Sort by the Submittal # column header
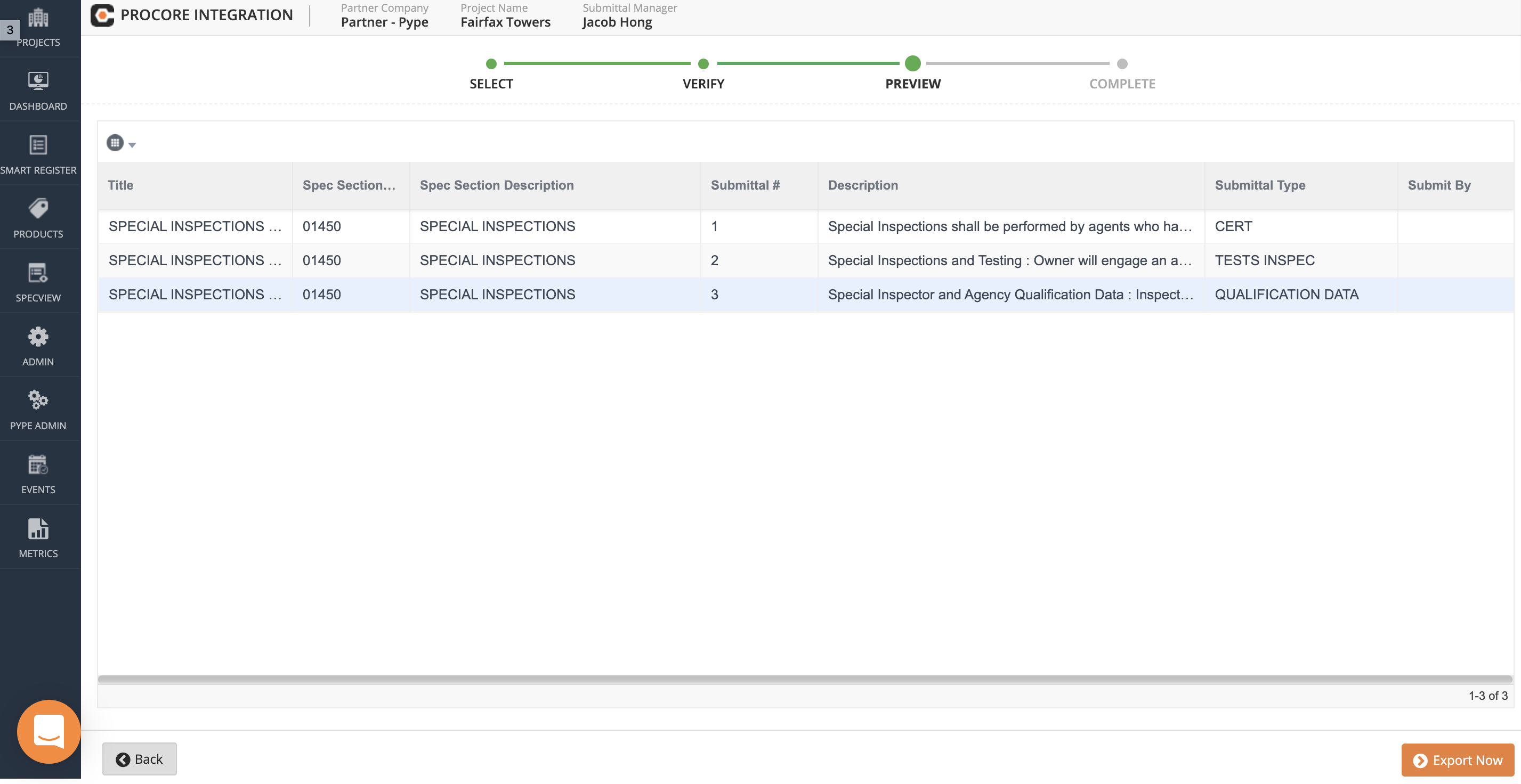 [745, 185]
